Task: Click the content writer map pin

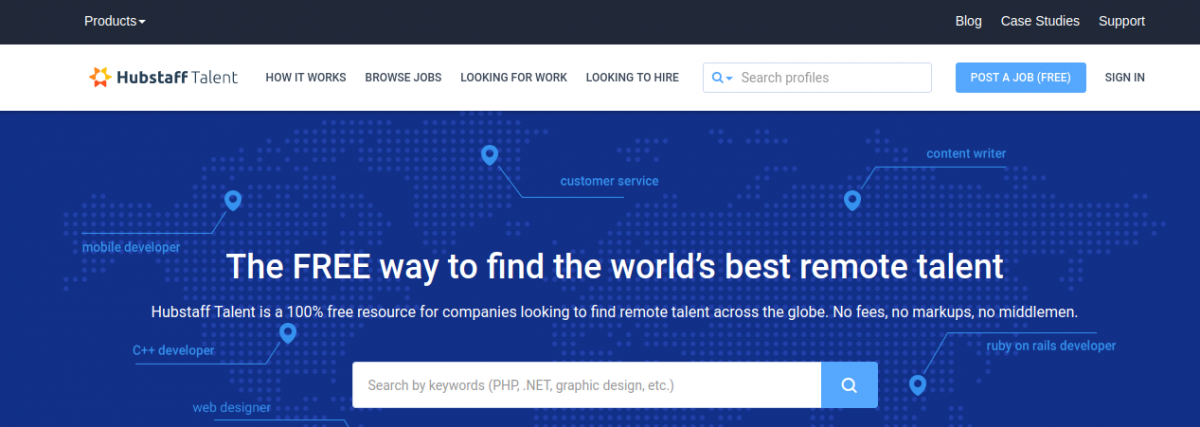Action: [x=852, y=200]
